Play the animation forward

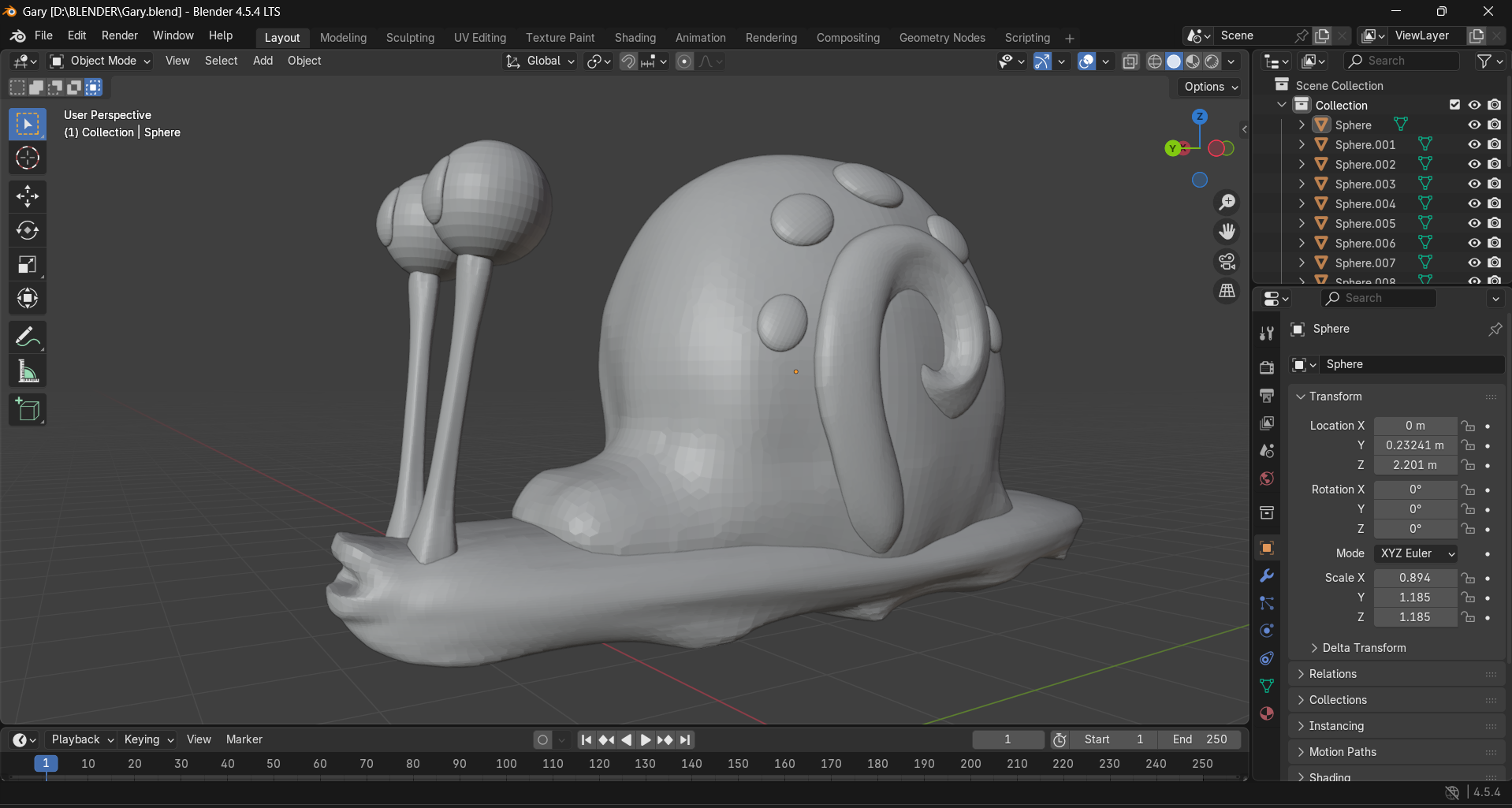click(646, 739)
